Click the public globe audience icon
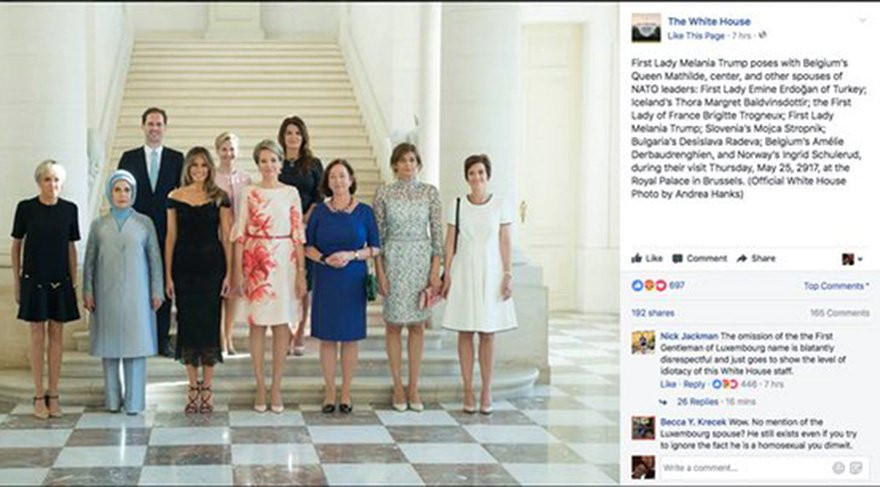The width and height of the screenshot is (880, 487). click(x=763, y=35)
